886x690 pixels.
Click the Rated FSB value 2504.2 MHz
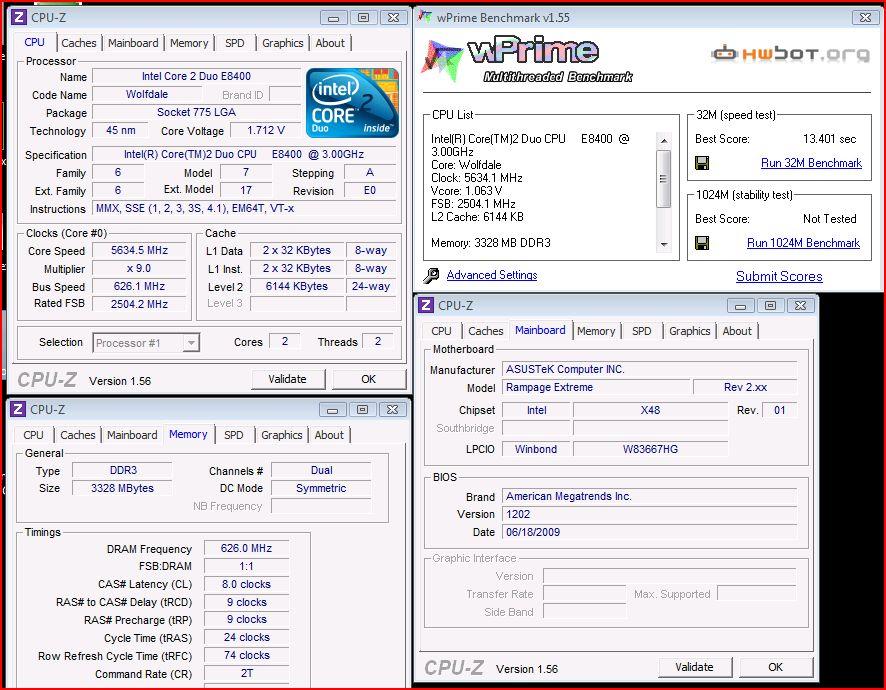coord(139,304)
